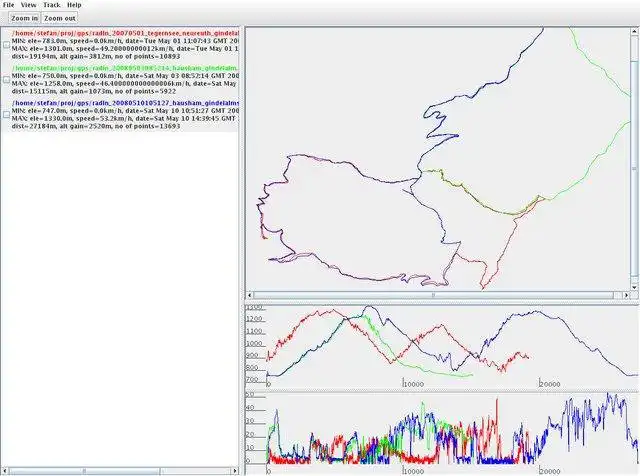Select the red tegernsee_neureuth track path
Screen dimensions: 640x476
coord(126,33)
